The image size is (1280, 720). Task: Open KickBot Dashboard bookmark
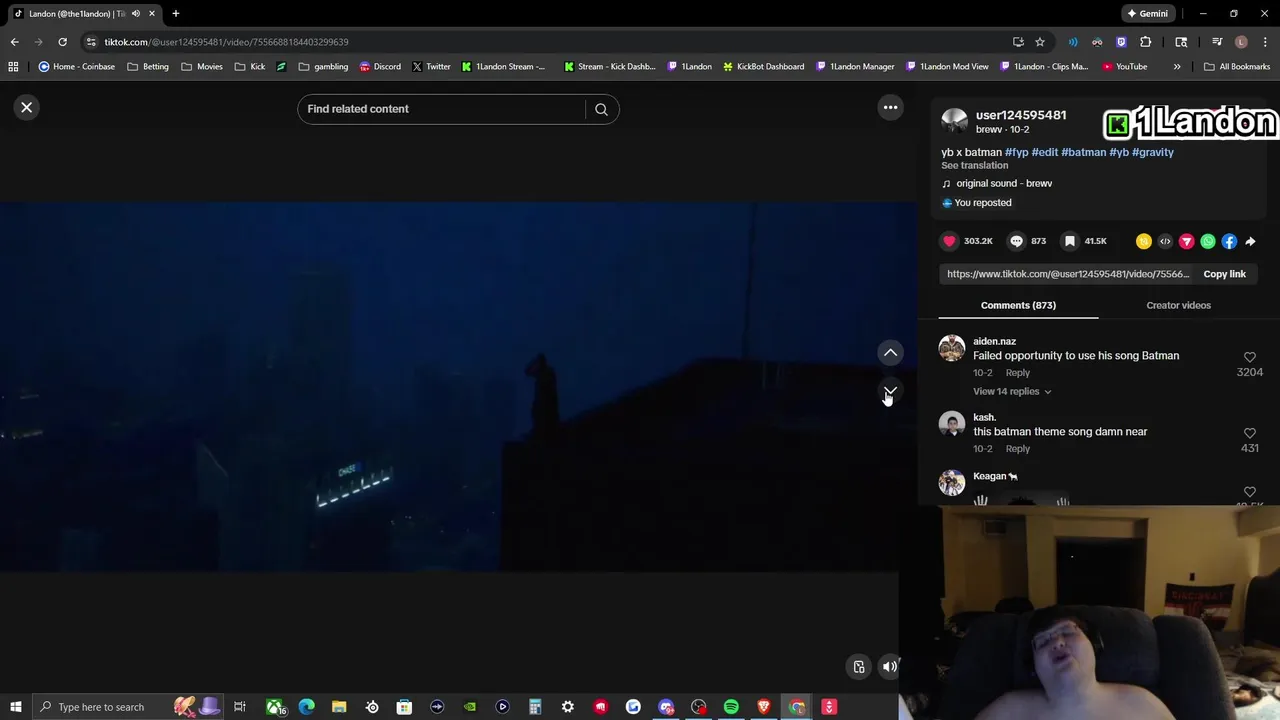click(x=764, y=66)
